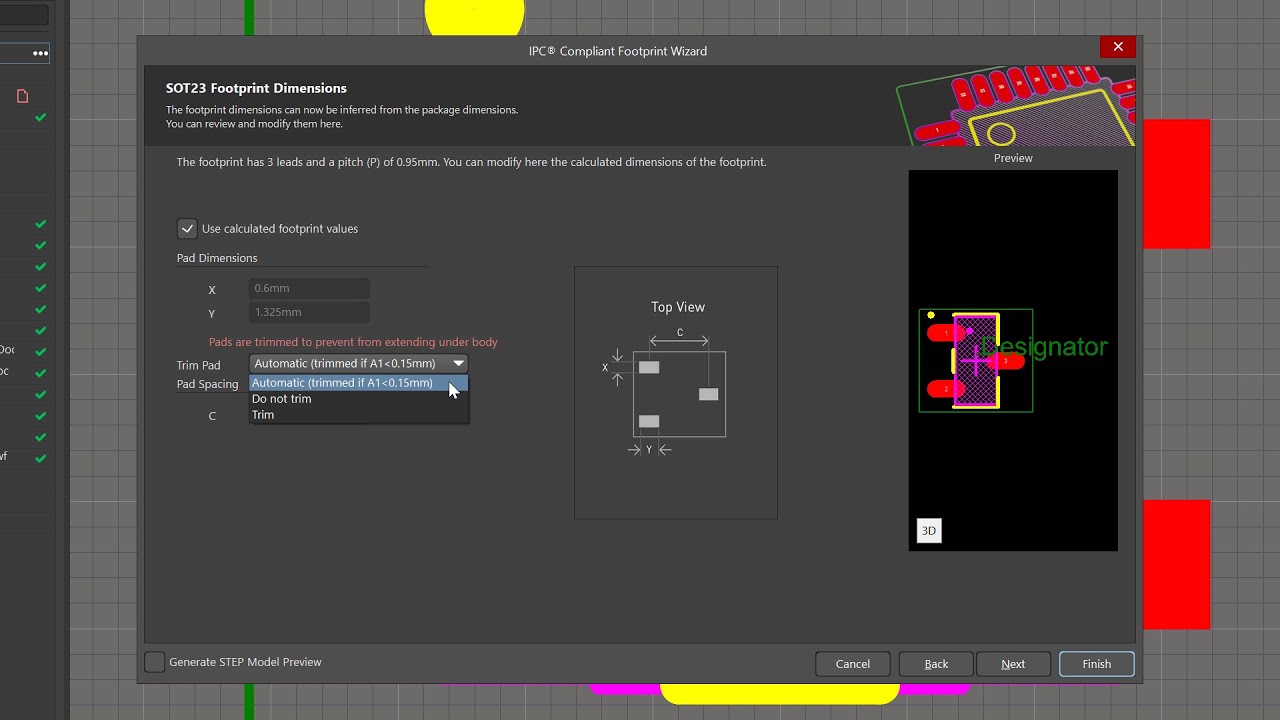Enable Generate STEP Model Preview checkbox
Image resolution: width=1280 pixels, height=720 pixels.
click(x=155, y=662)
